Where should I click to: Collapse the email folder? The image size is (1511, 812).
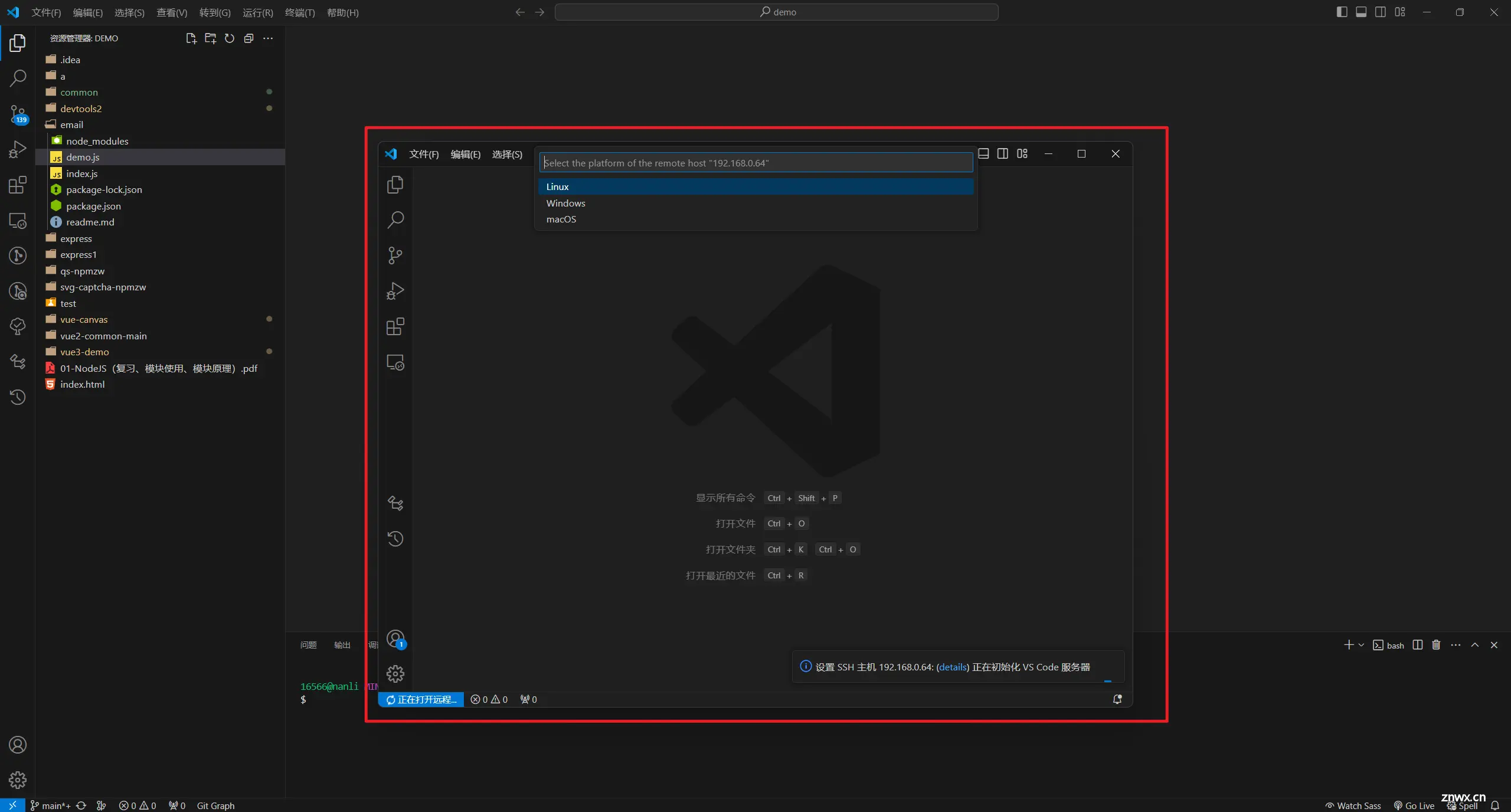point(159,125)
